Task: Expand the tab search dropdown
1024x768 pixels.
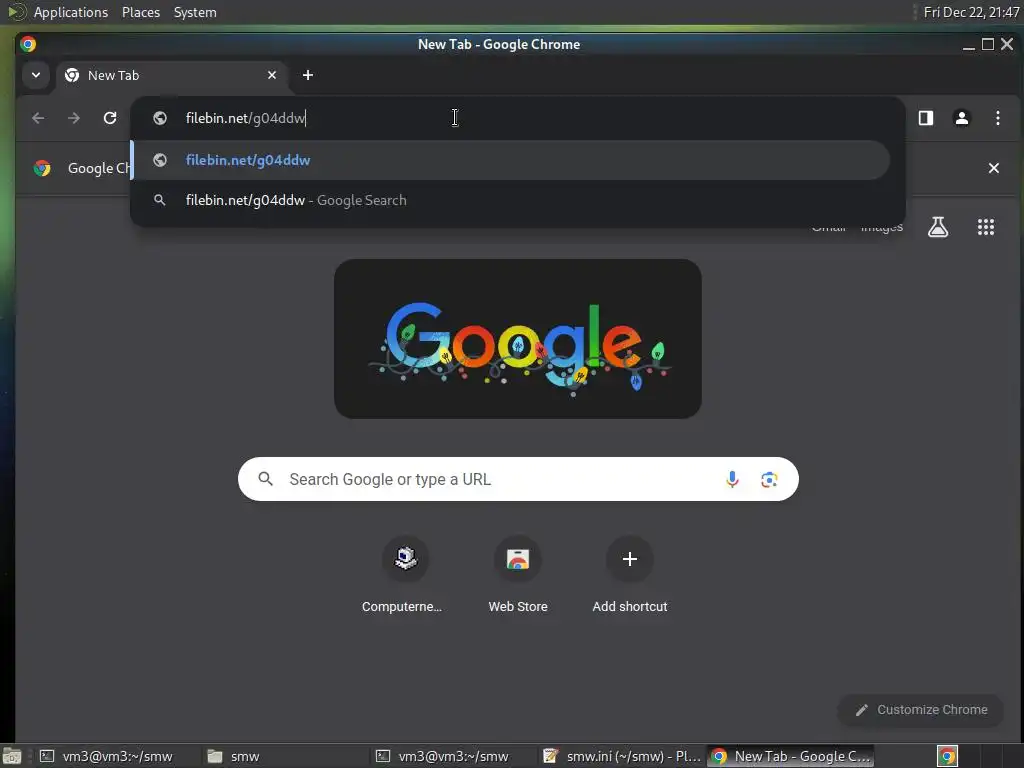Action: [36, 75]
